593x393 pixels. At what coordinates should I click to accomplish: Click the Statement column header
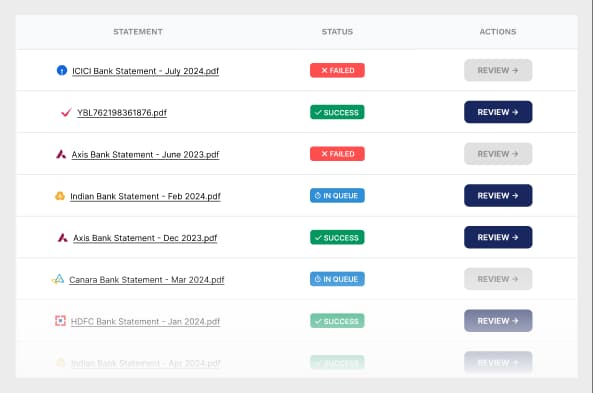click(x=138, y=32)
